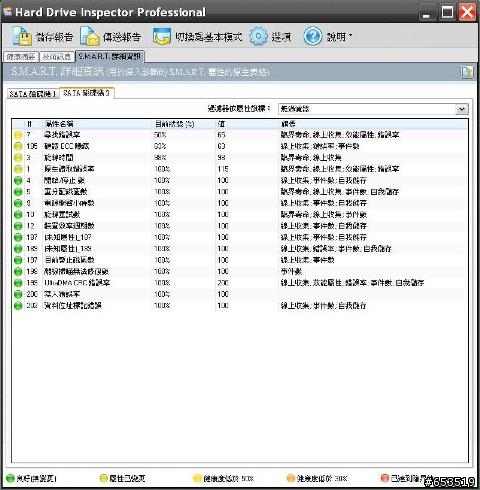This screenshot has width=480, height=490.
Task: Click the 50% status in row 7
Action: pos(160,135)
